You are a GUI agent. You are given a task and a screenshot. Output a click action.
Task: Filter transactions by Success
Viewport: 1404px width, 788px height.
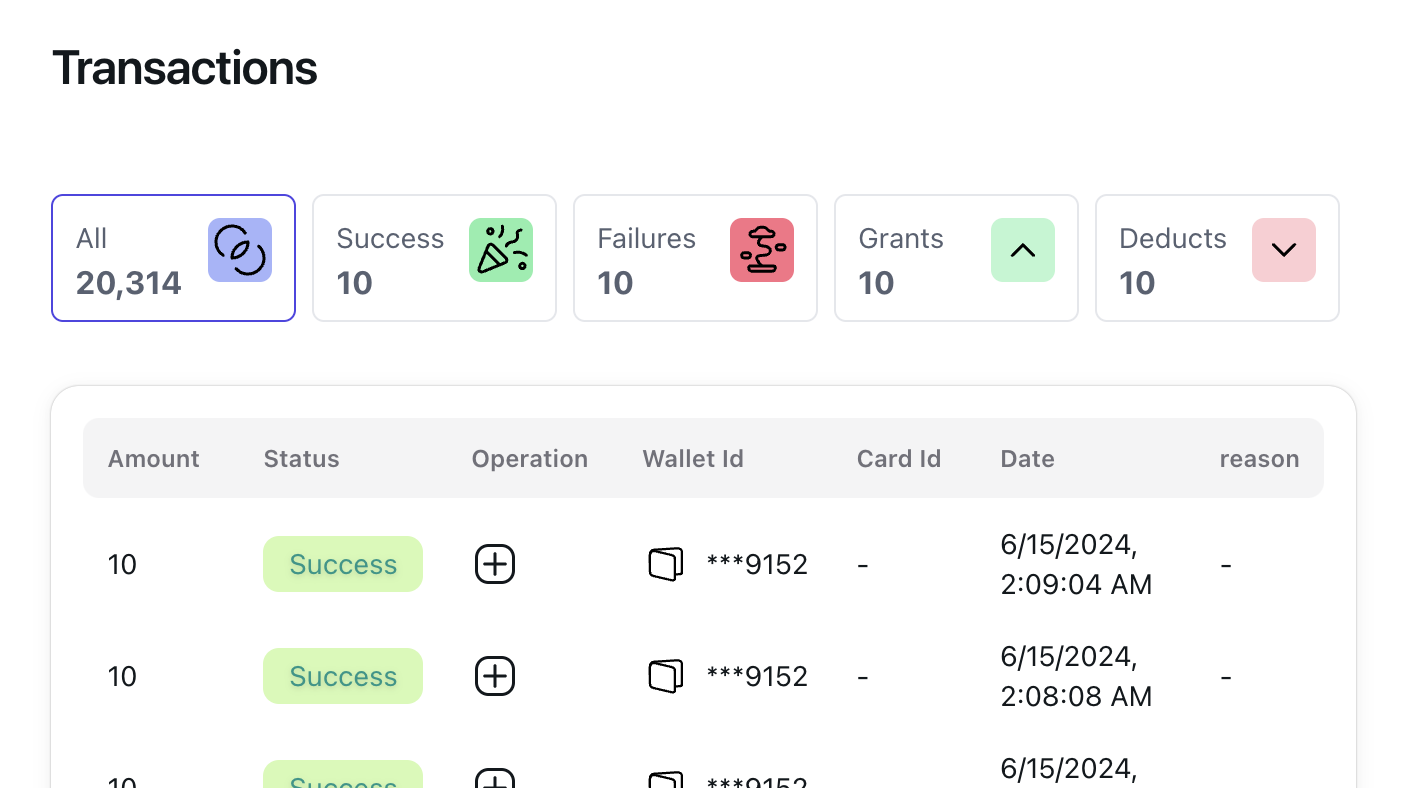pos(434,258)
